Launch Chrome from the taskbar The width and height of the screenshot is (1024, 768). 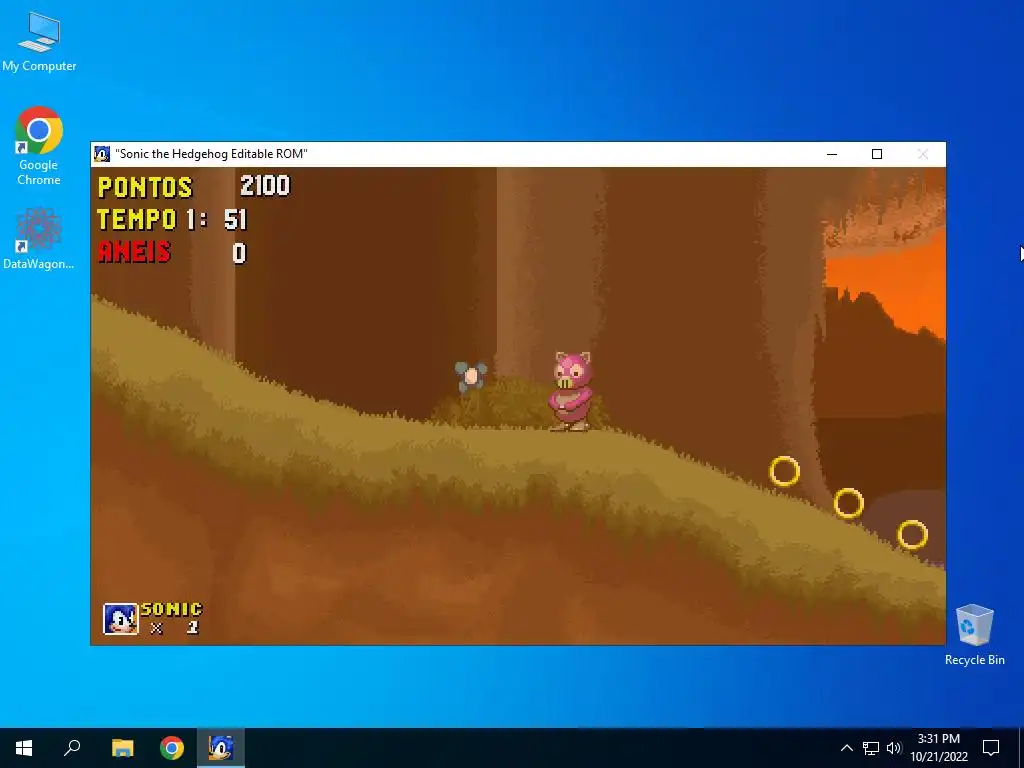(172, 748)
